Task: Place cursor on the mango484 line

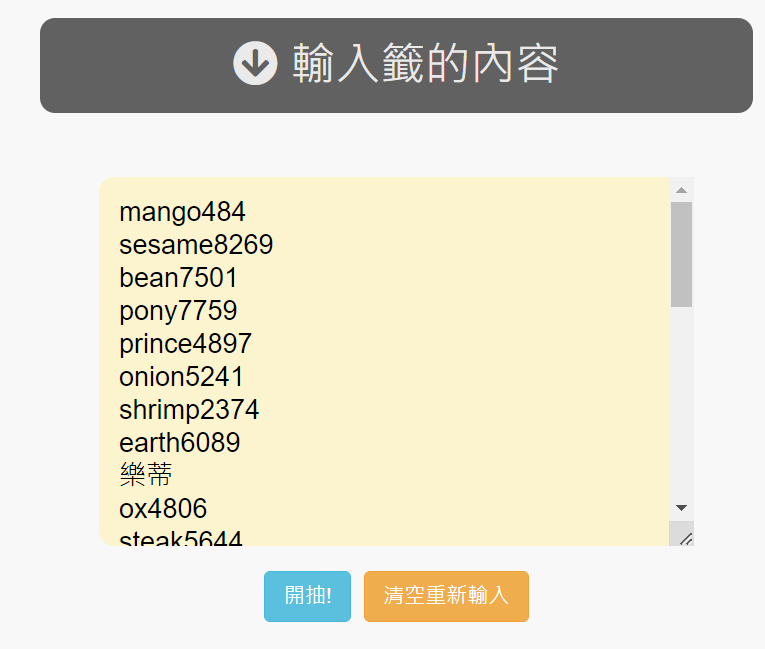Action: click(x=182, y=212)
